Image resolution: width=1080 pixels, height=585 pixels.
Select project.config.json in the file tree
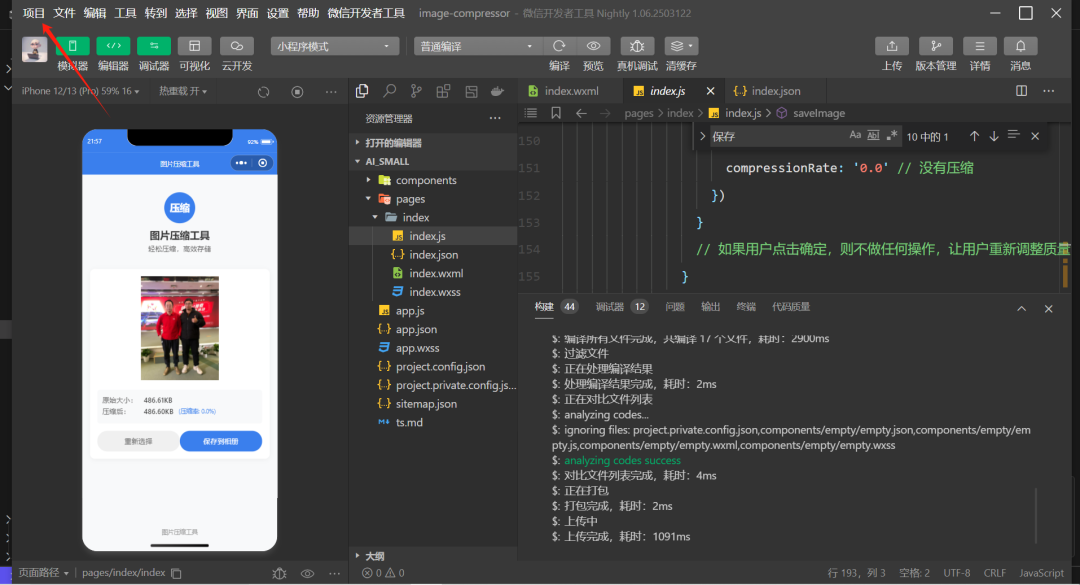[x=440, y=367]
